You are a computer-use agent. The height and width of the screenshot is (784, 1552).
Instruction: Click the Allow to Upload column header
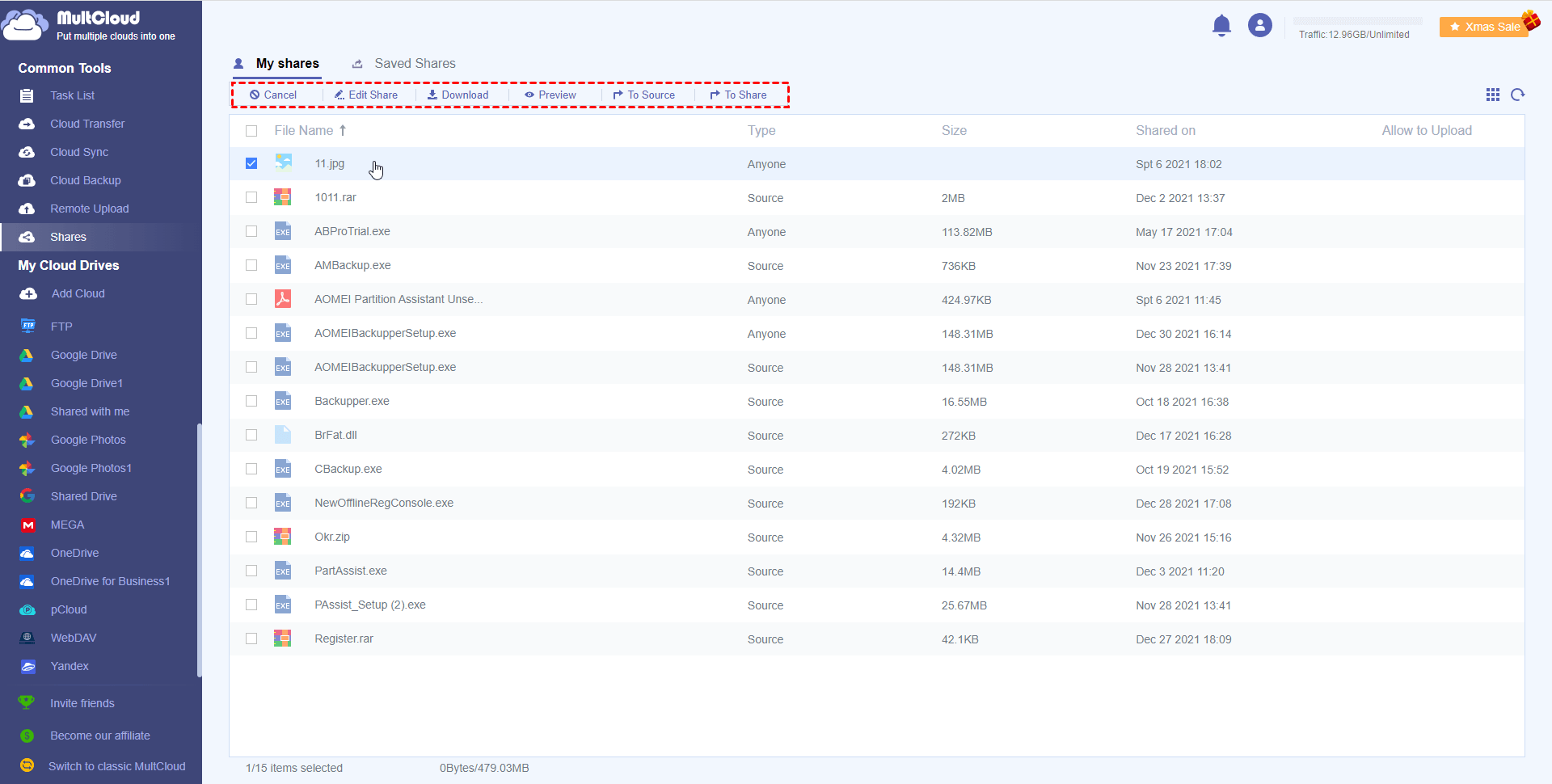tap(1427, 131)
